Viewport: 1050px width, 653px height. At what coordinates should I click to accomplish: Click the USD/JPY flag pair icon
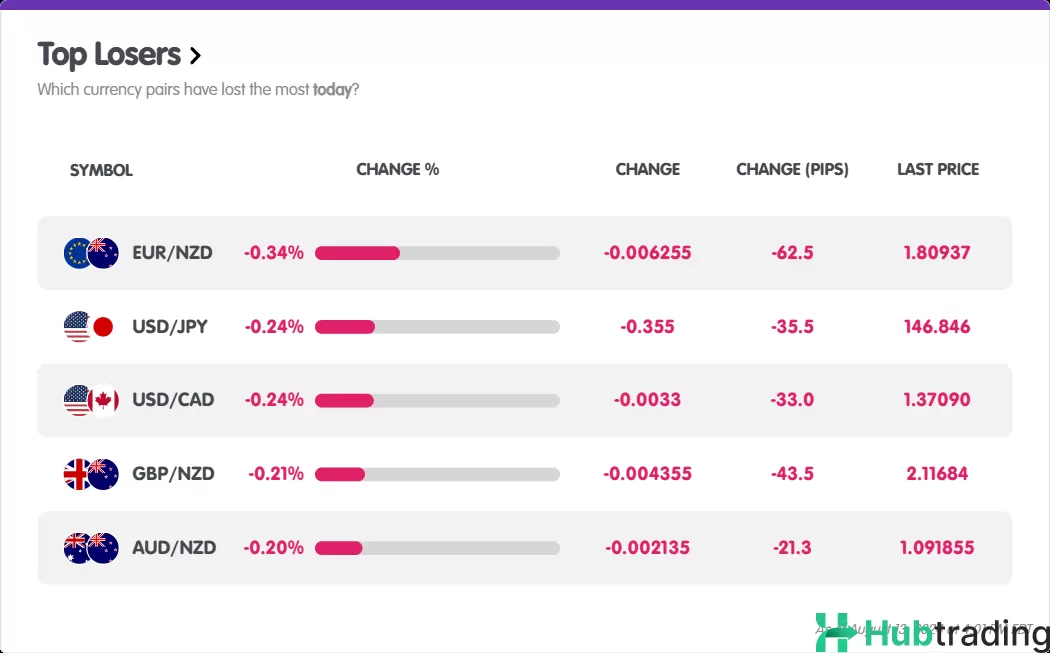pyautogui.click(x=89, y=327)
